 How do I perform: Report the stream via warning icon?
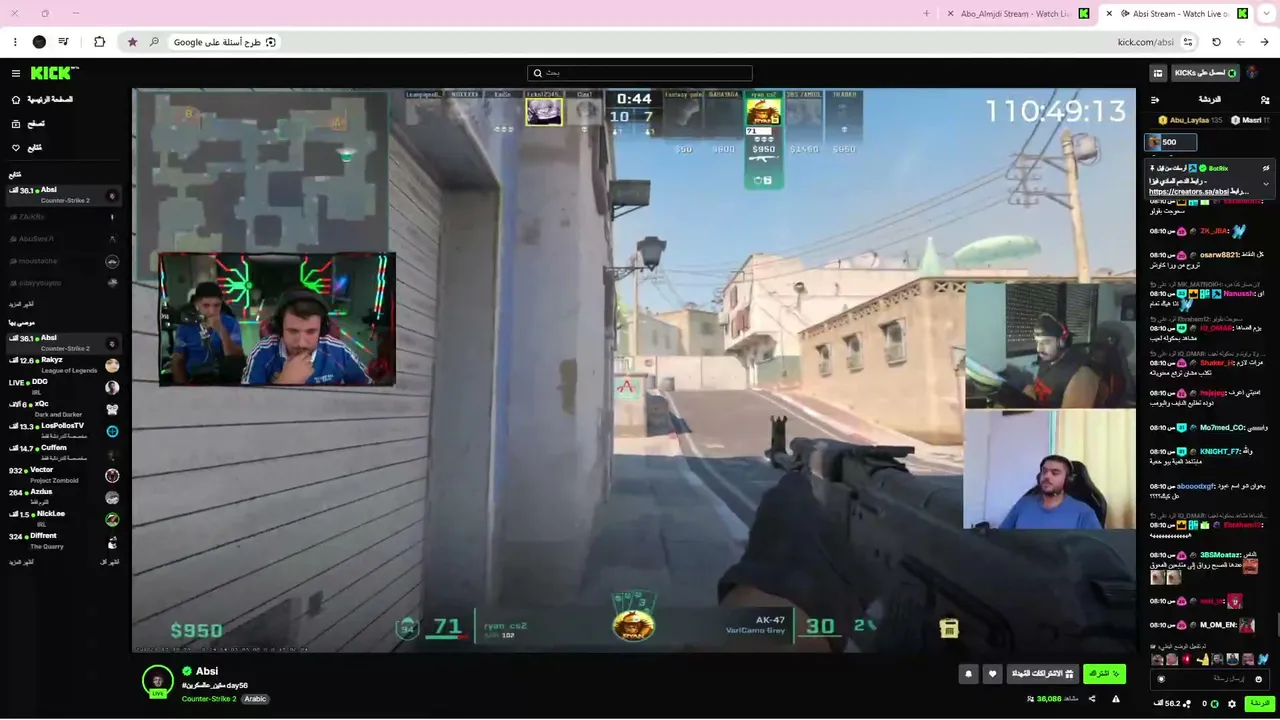pyautogui.click(x=1116, y=699)
